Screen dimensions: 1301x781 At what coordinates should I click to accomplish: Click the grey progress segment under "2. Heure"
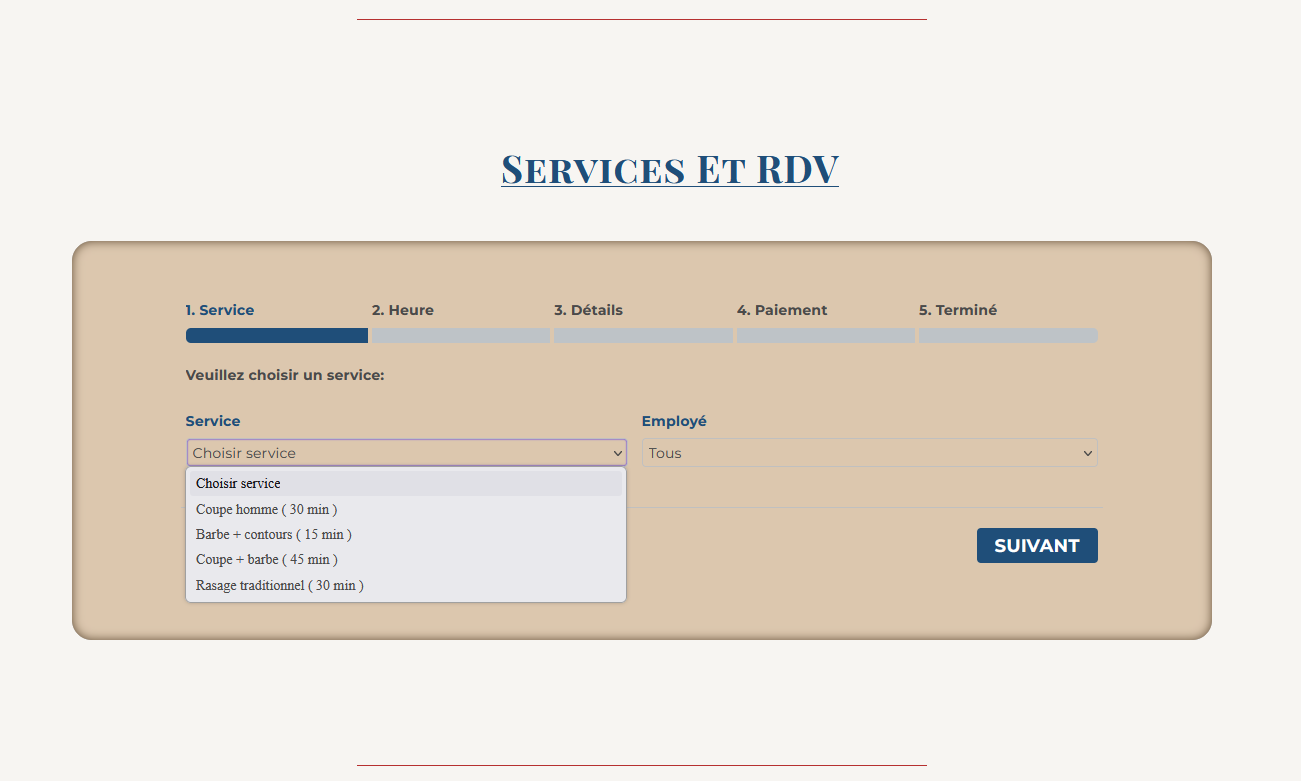(461, 335)
